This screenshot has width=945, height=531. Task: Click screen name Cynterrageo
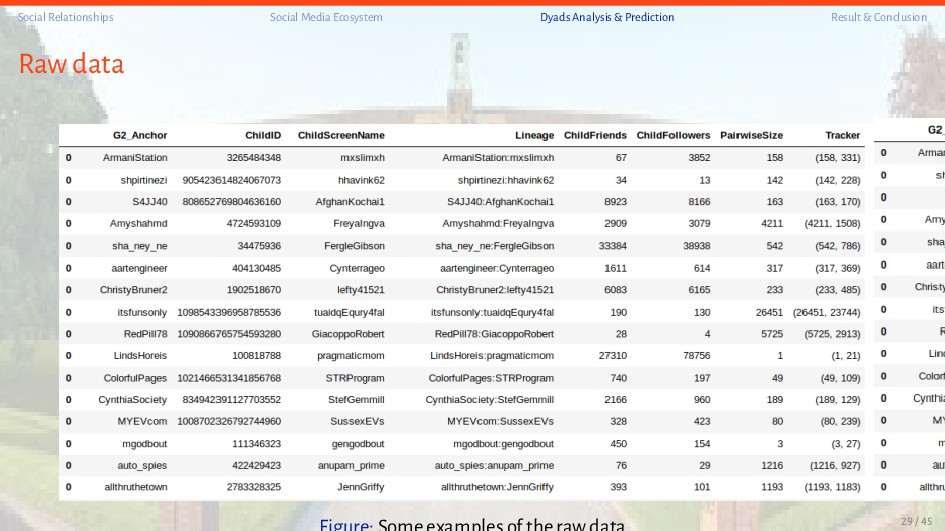click(357, 268)
